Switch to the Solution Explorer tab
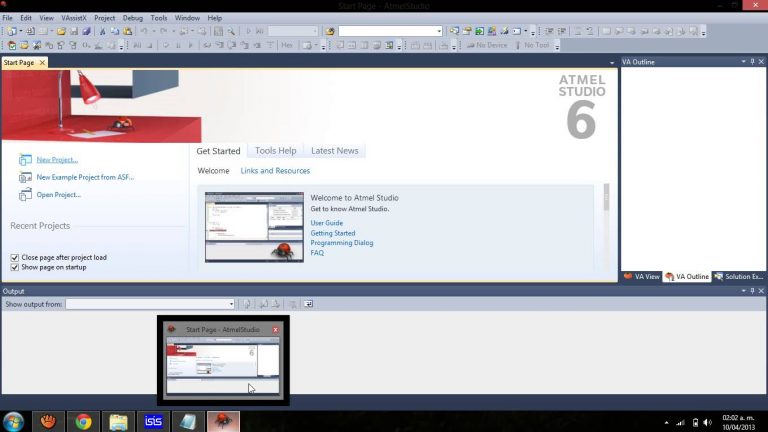Image resolution: width=768 pixels, height=432 pixels. (x=739, y=277)
